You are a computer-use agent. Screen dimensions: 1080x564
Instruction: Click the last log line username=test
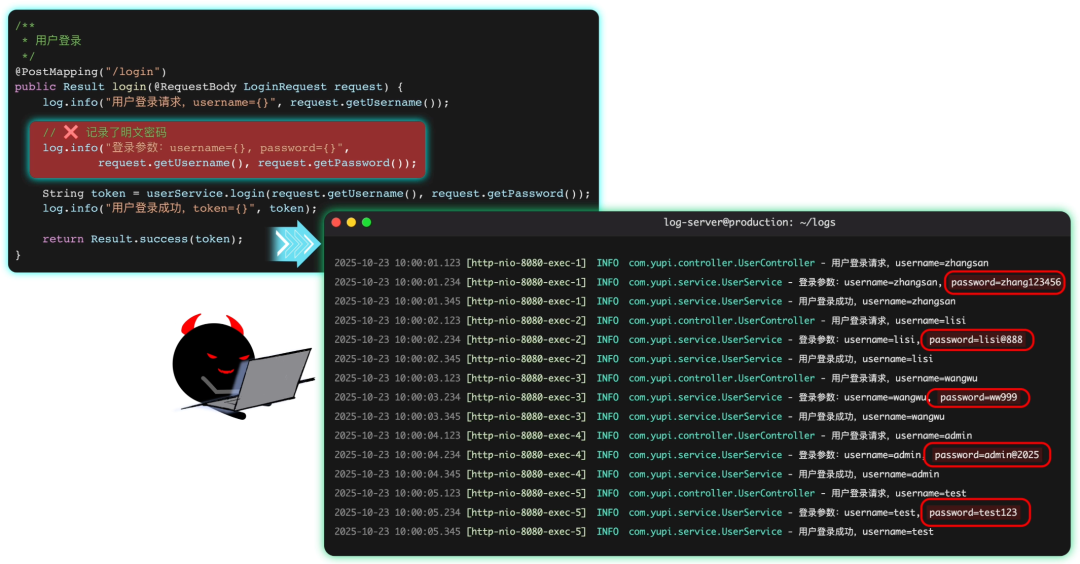(634, 532)
